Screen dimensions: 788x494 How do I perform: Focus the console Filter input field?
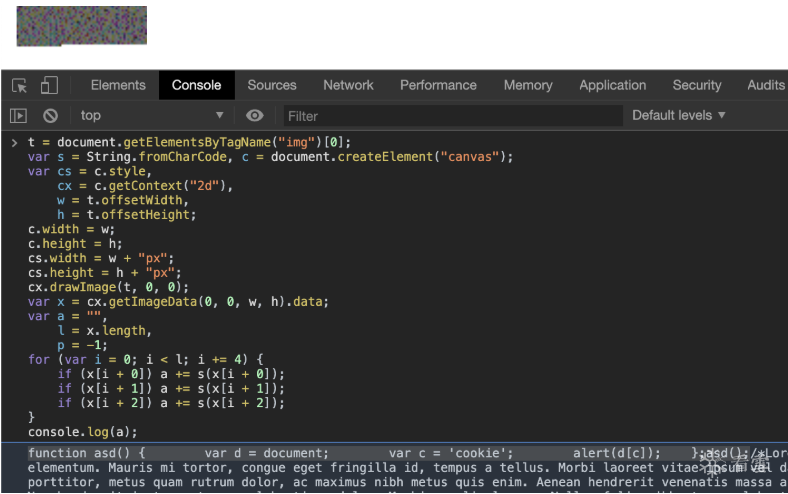pos(453,116)
